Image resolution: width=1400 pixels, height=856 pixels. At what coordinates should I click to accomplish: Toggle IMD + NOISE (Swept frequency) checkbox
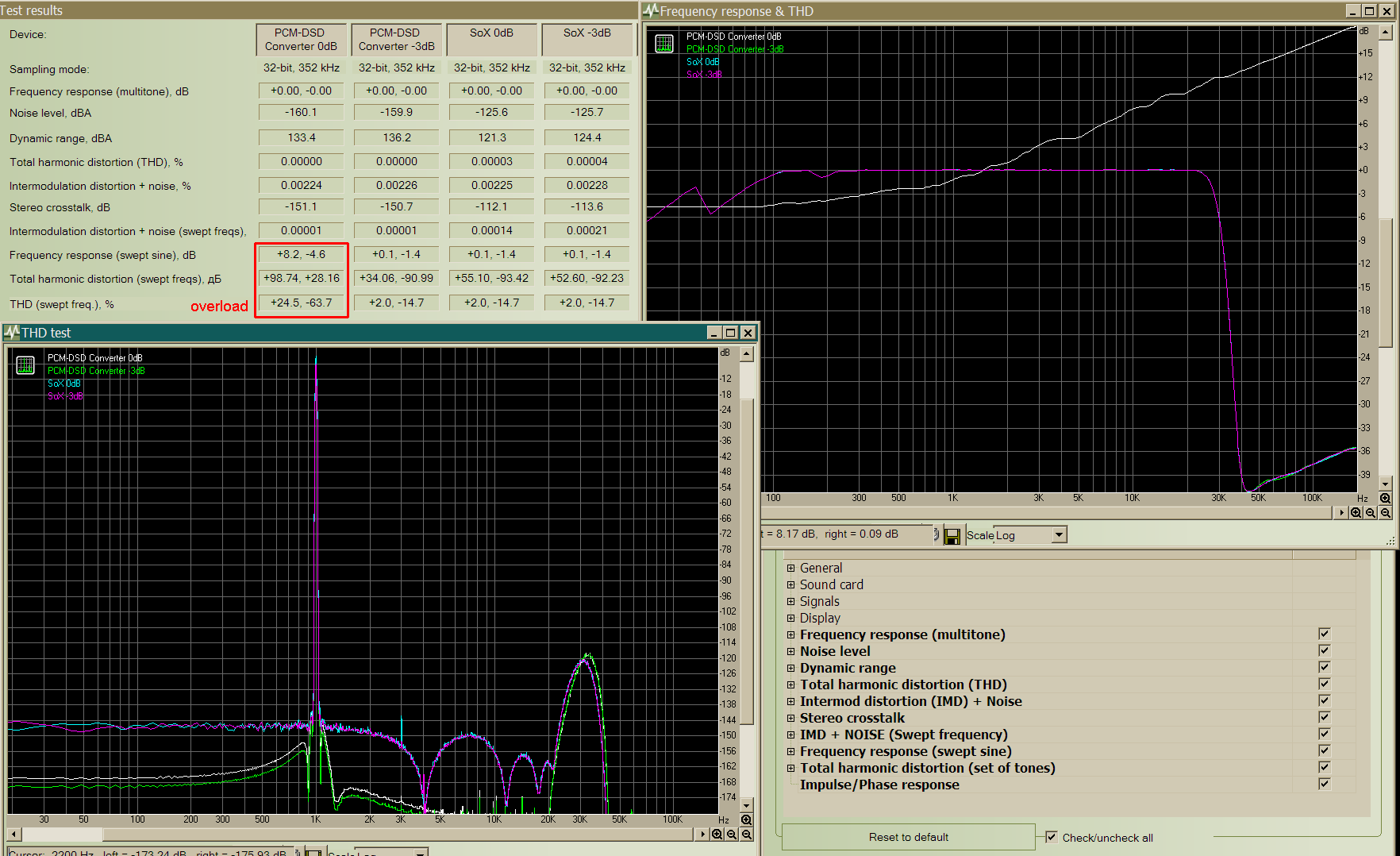1324,734
